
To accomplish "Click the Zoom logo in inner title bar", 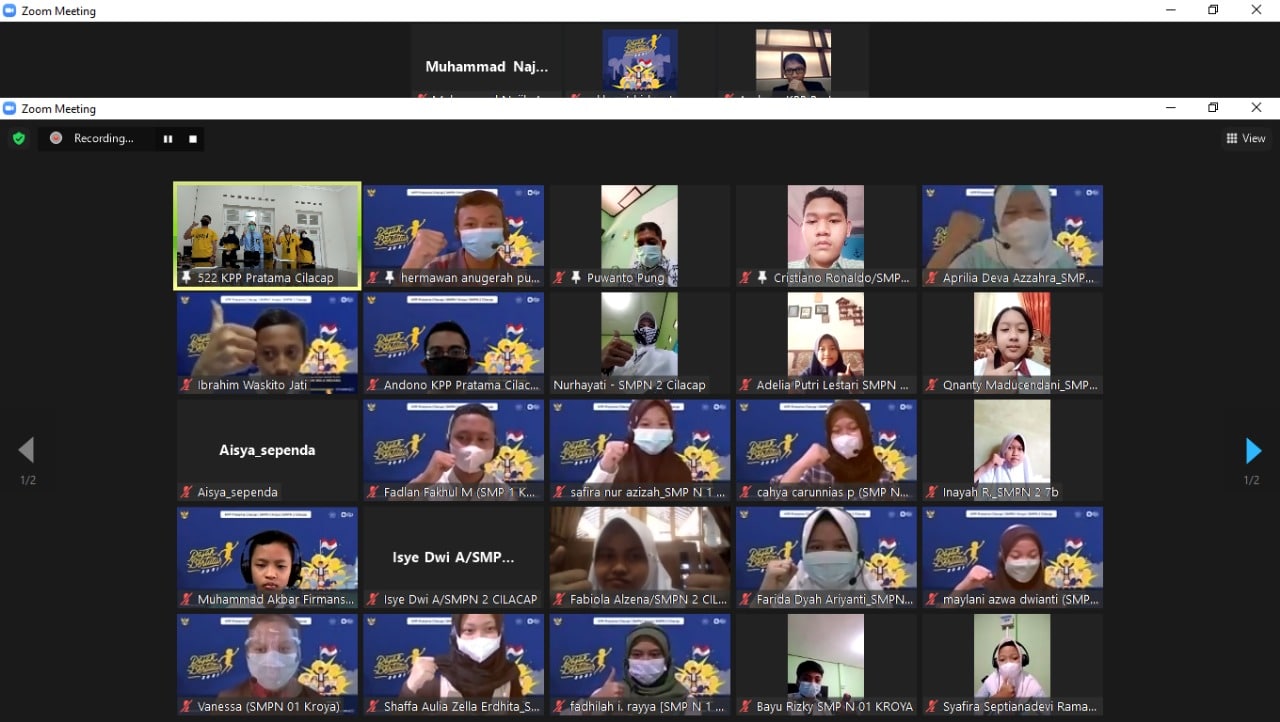I will [x=10, y=108].
